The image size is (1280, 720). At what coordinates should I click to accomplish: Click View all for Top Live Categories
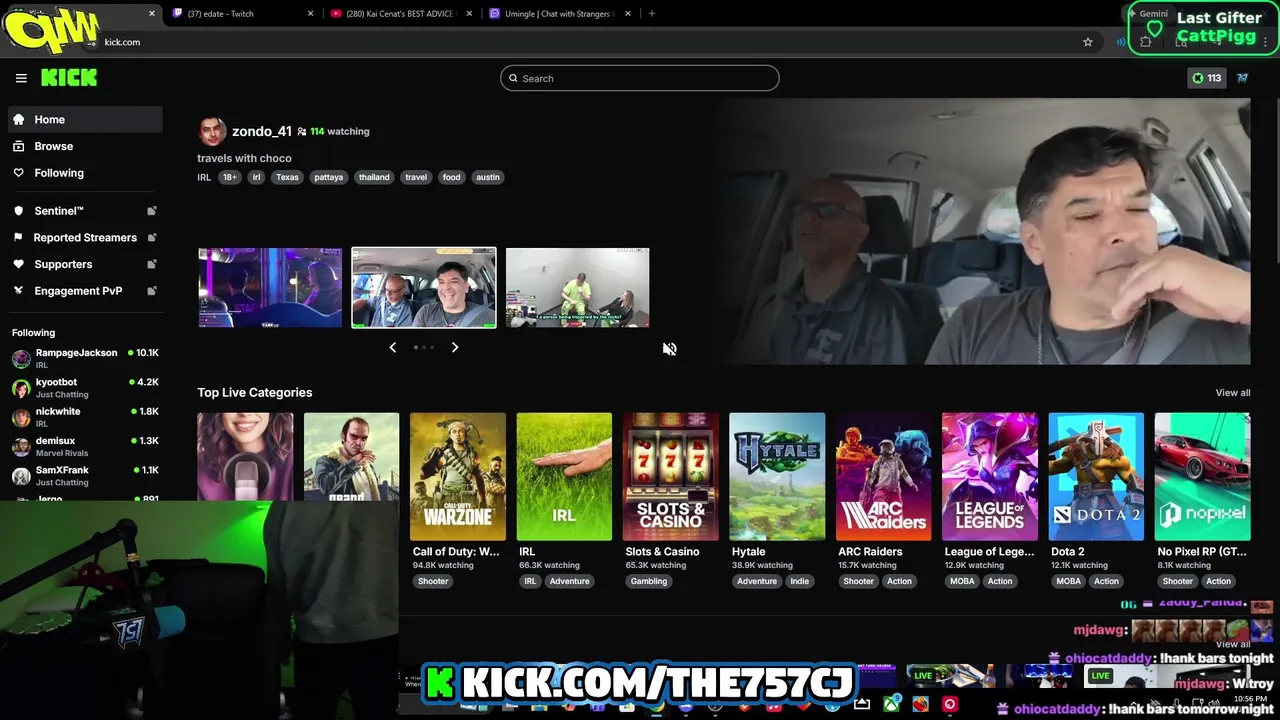pyautogui.click(x=1232, y=393)
